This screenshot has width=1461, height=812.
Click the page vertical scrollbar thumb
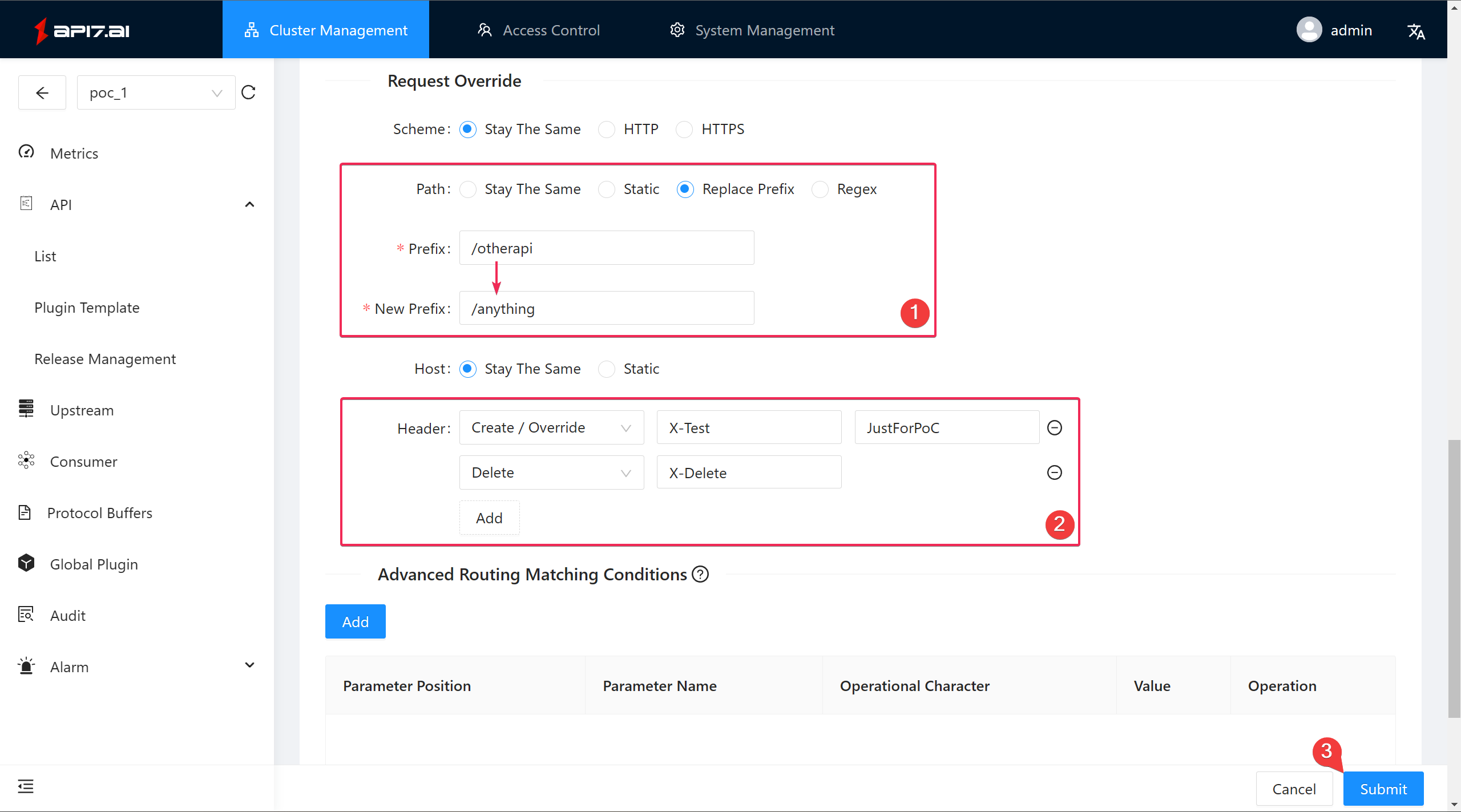coord(1454,578)
